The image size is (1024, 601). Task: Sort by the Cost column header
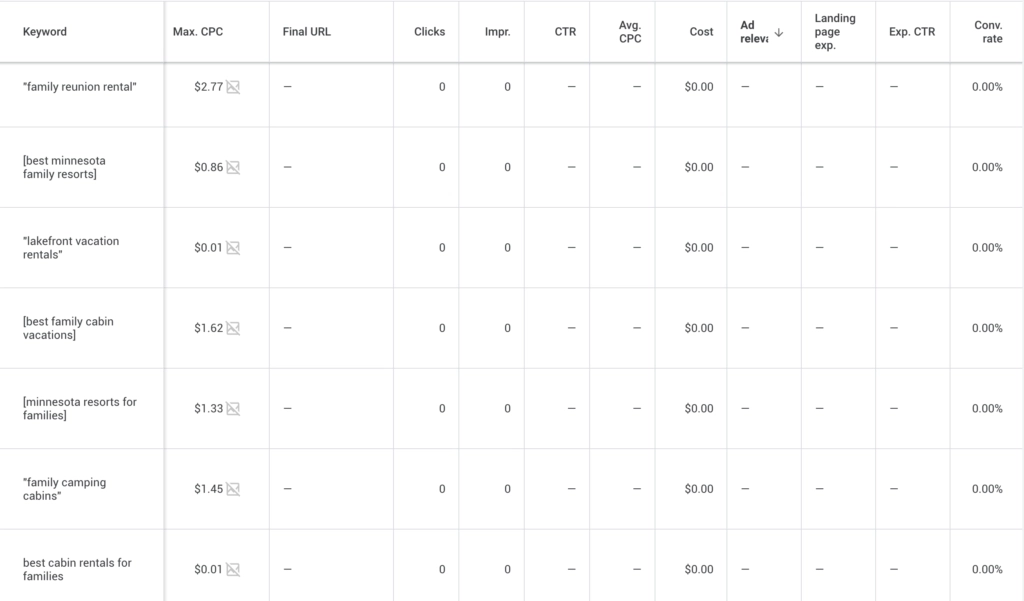coord(701,32)
